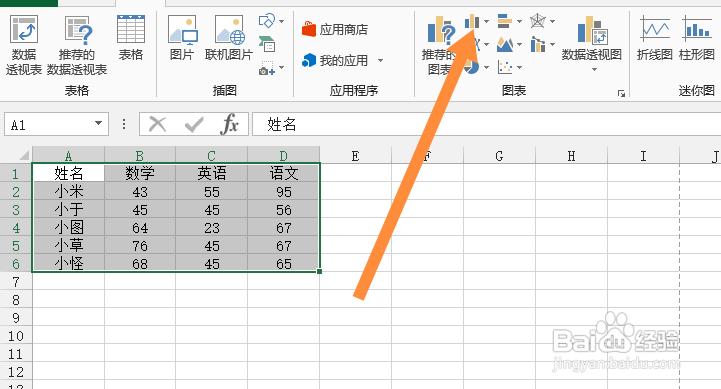Select row 10 header
Screen dimensions: 721x389
tap(16, 336)
